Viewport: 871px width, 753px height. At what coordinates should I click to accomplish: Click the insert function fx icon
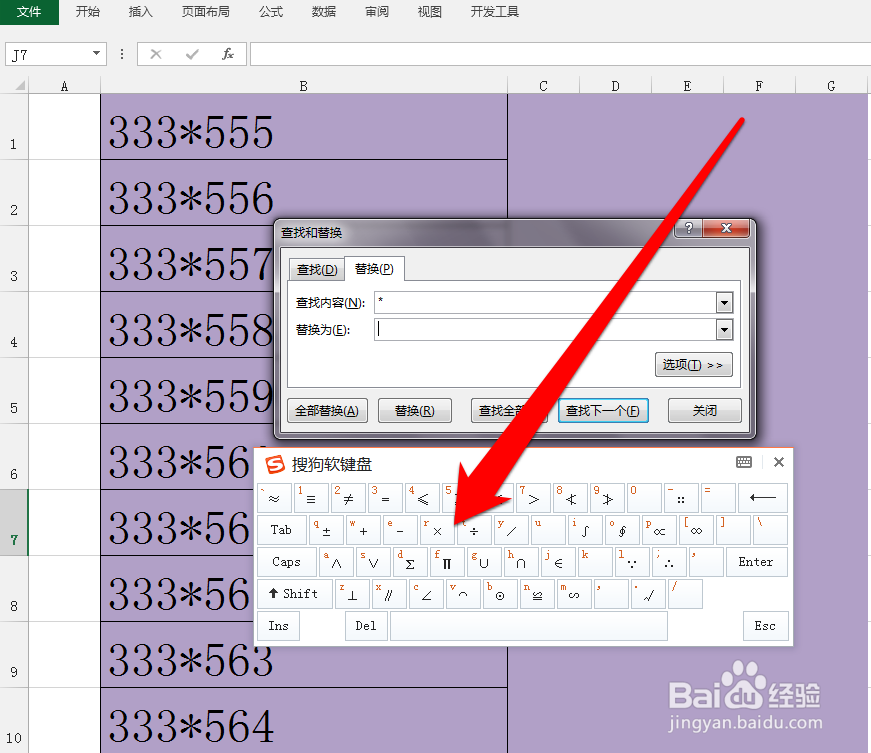click(x=228, y=54)
